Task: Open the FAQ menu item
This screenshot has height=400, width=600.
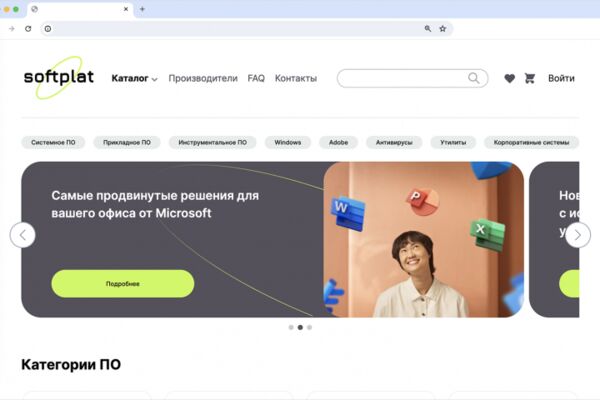Action: coord(256,78)
